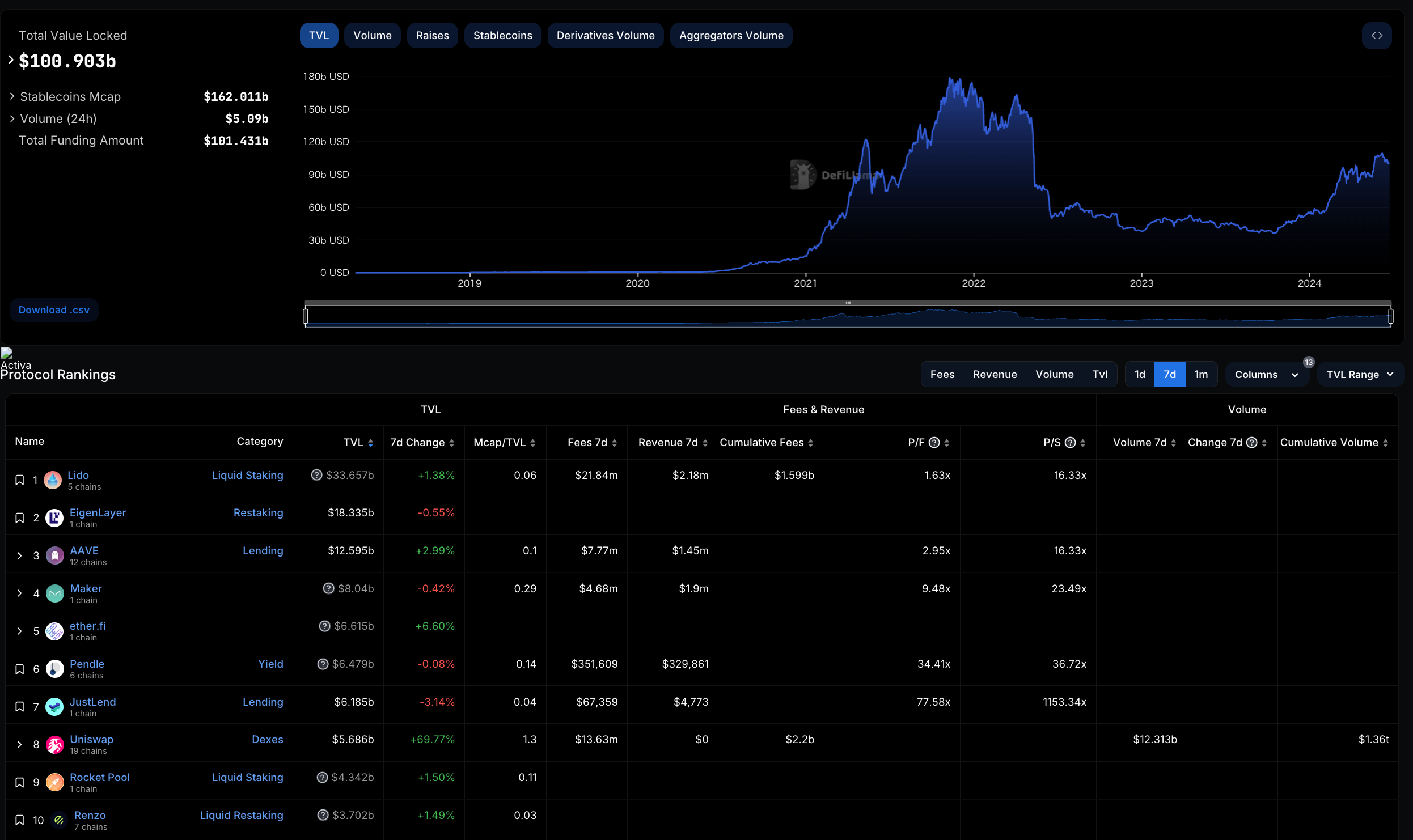Click left handle of chart range slider

[x=306, y=316]
